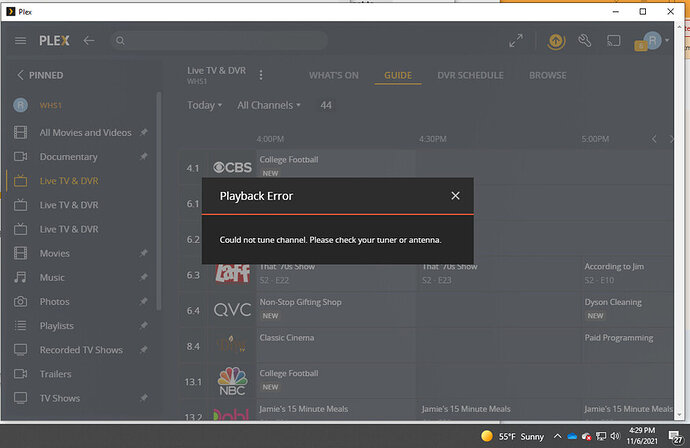Select the GUIDE tab

[398, 75]
